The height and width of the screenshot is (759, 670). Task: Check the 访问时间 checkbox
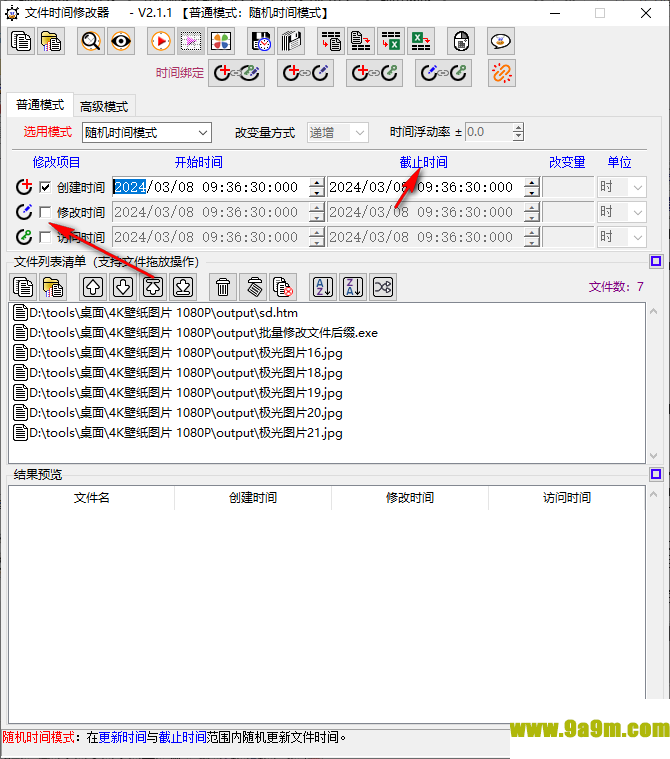(46, 237)
